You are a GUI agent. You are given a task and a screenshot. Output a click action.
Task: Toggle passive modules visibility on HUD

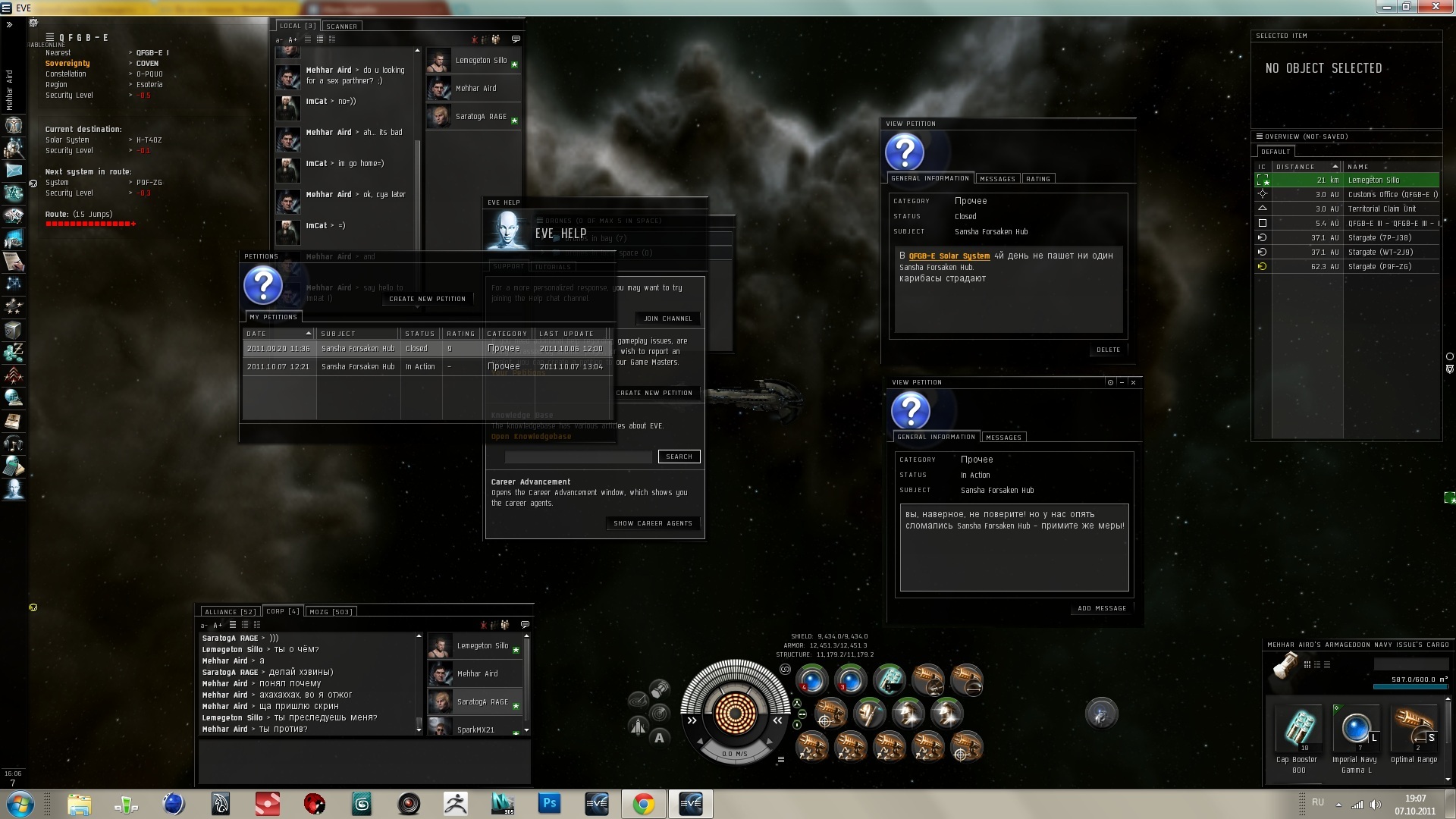[x=786, y=670]
